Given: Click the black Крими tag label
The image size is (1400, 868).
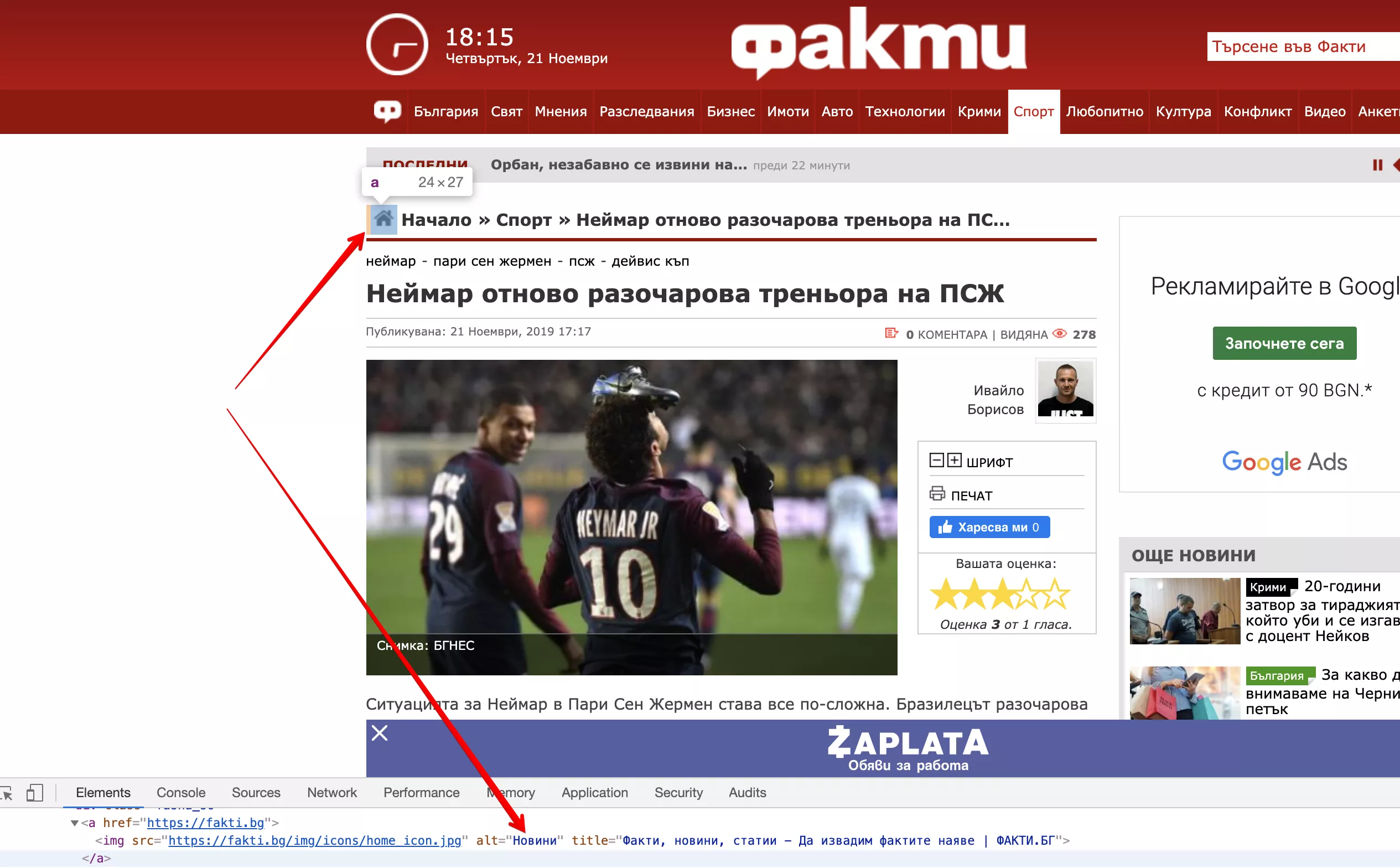Looking at the screenshot, I should 1271,587.
